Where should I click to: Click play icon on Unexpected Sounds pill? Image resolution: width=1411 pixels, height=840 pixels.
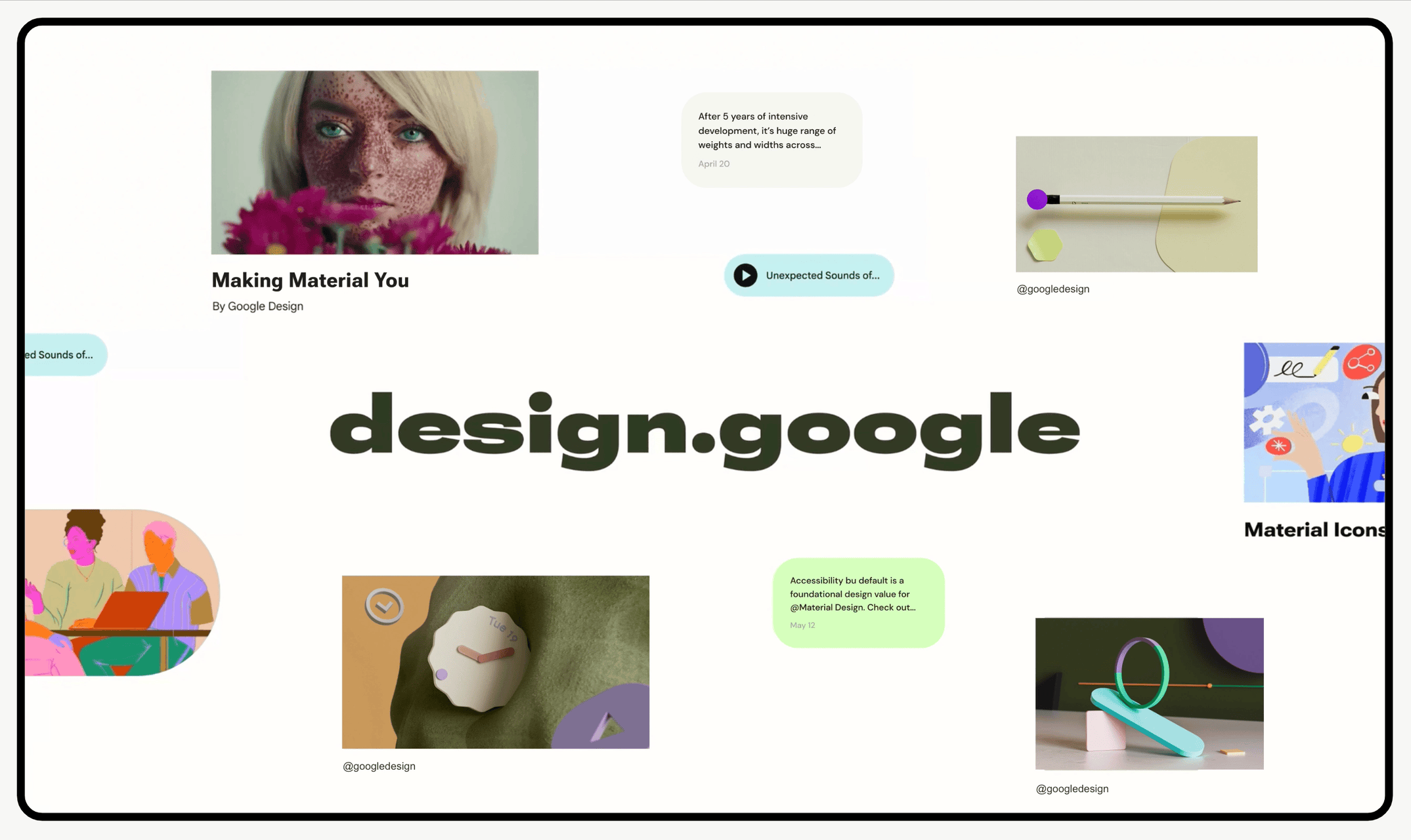[x=745, y=275]
